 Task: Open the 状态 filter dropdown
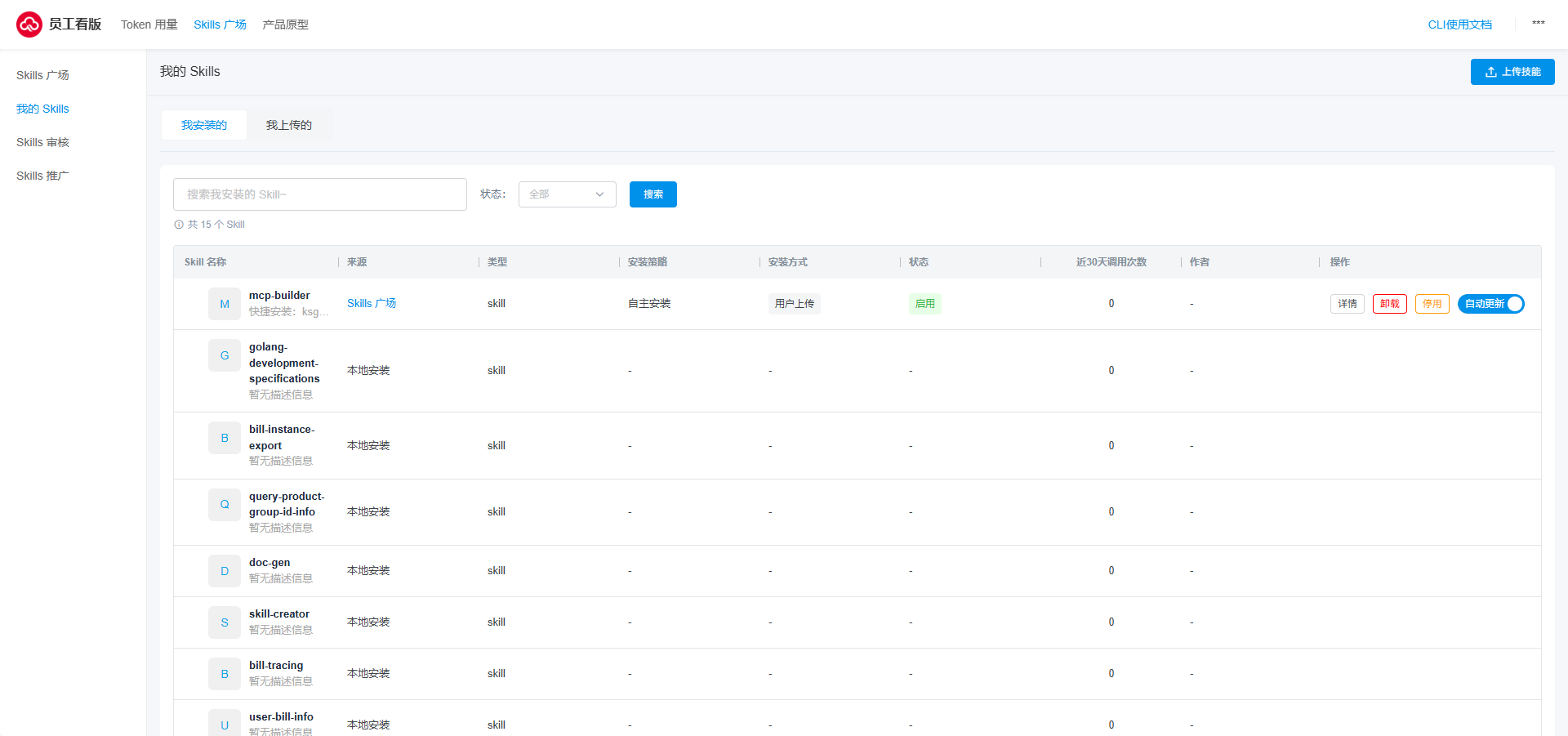tap(568, 194)
